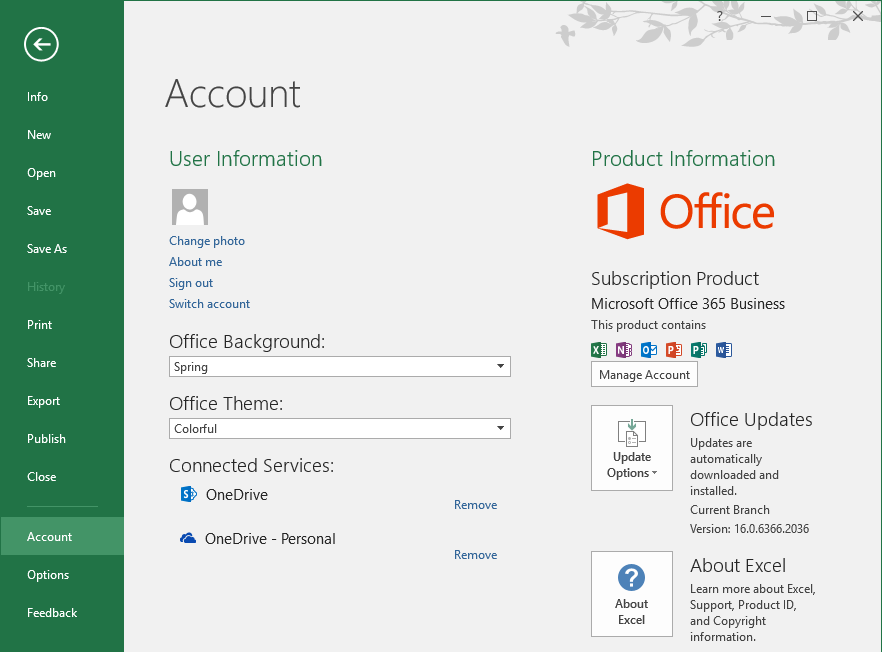Go back using the circled arrow icon

[x=41, y=44]
